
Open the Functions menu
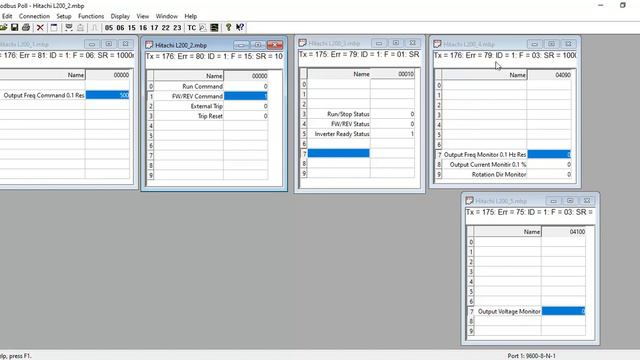[x=91, y=16]
